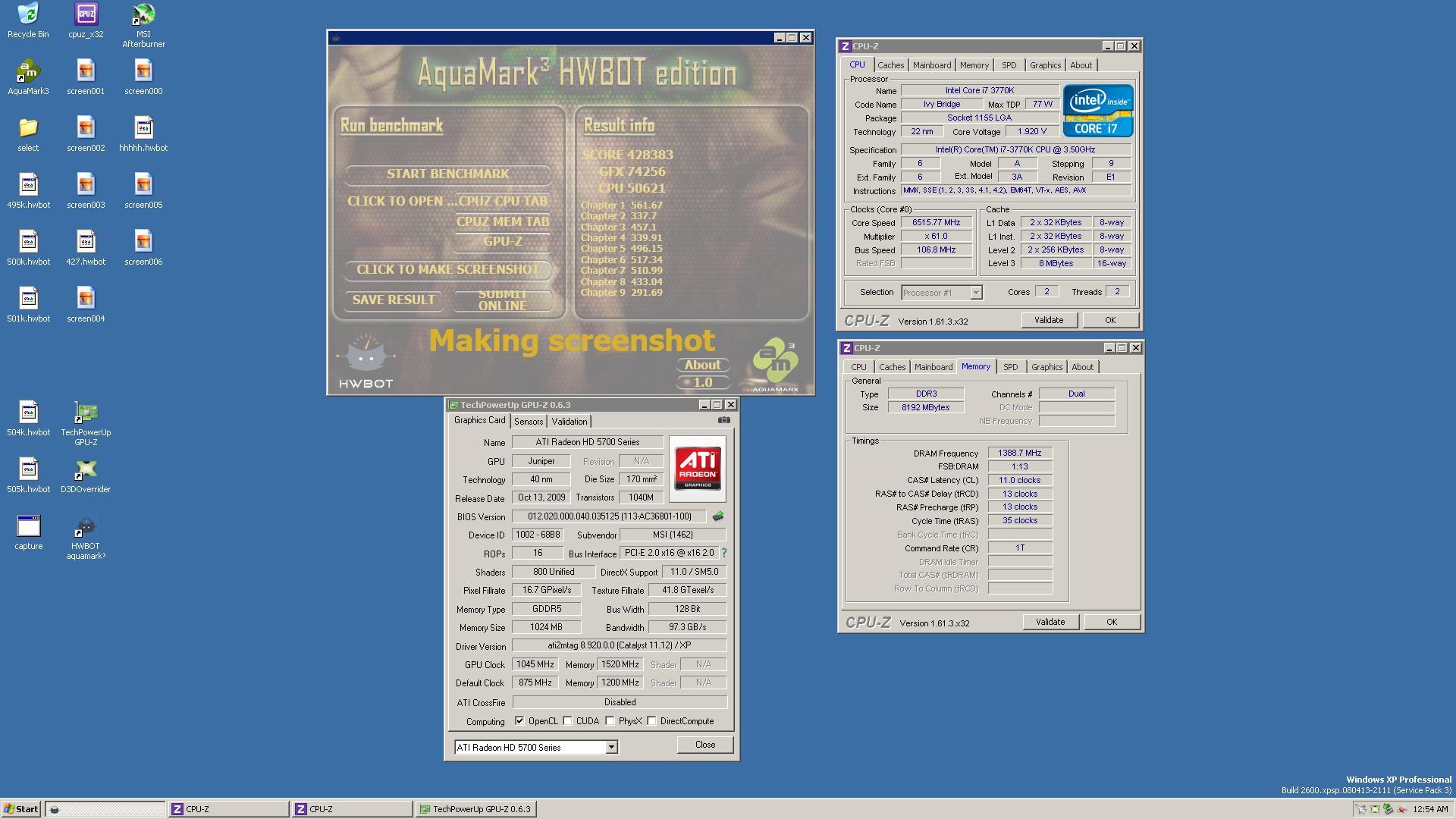Click CLICK TO MAKE SCREENSHOT button

click(x=448, y=270)
